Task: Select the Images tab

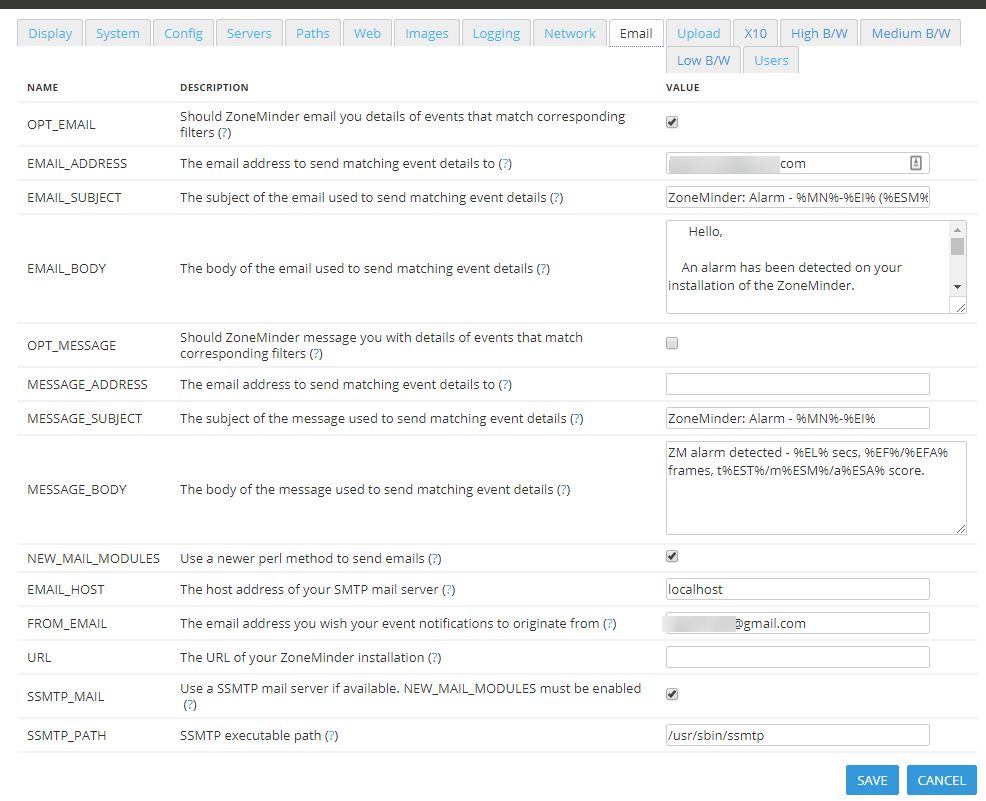Action: tap(426, 33)
